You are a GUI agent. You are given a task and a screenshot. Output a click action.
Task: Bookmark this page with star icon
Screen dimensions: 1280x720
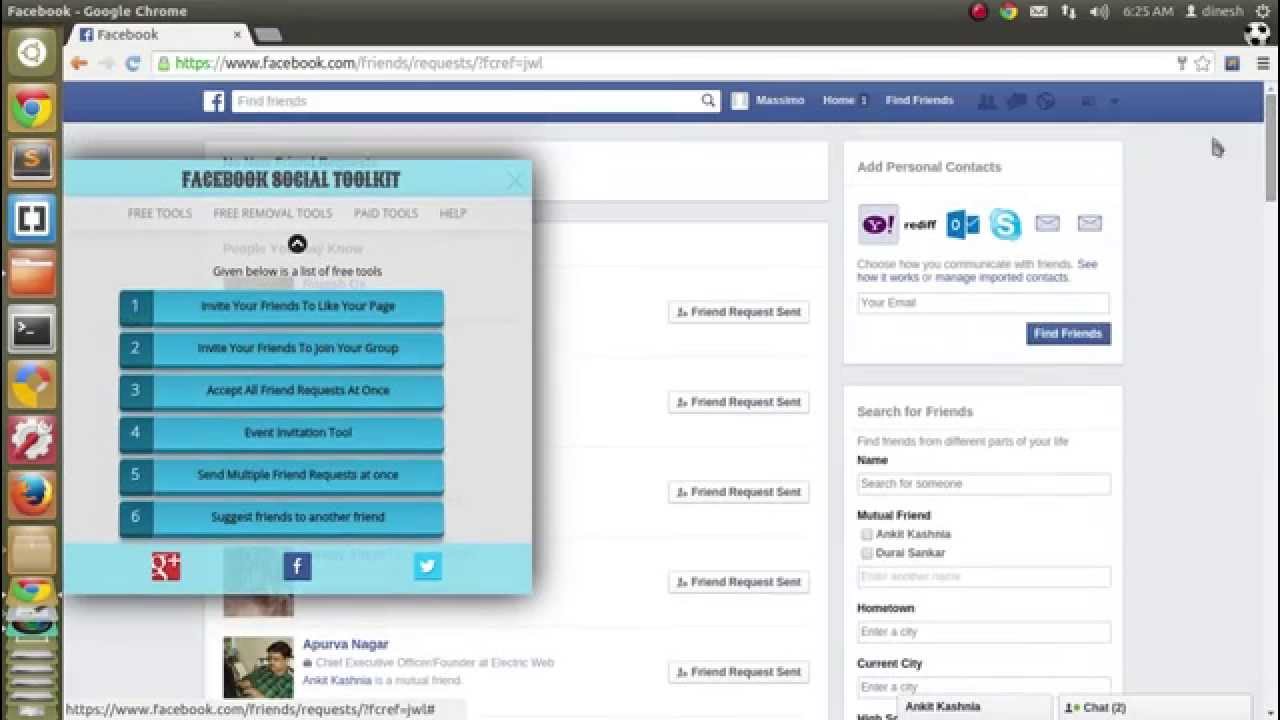1202,63
